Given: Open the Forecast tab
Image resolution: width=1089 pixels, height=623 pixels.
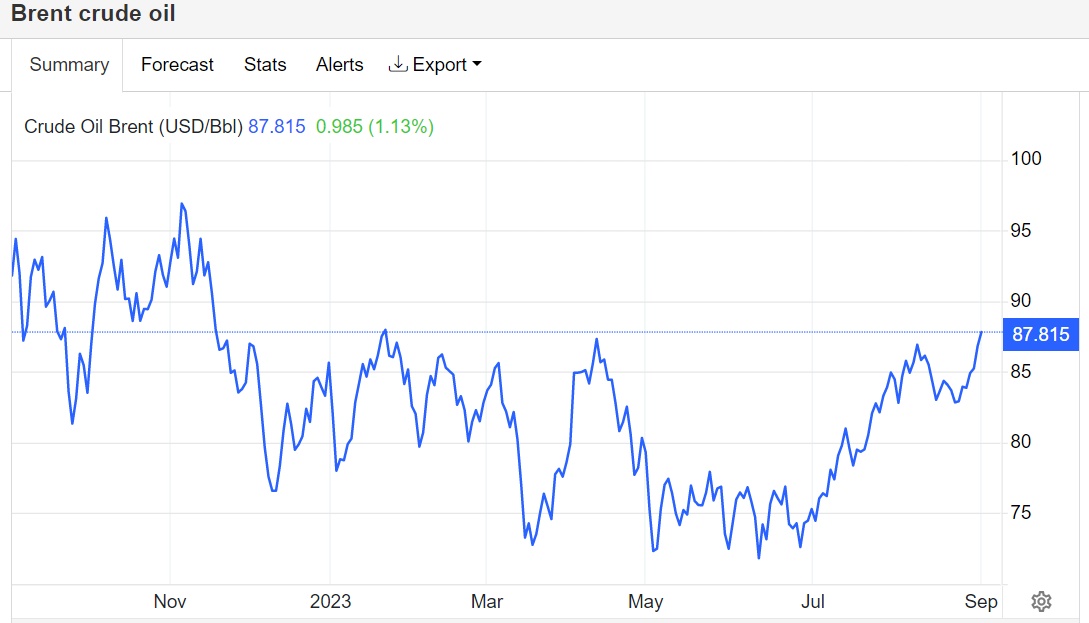Looking at the screenshot, I should coord(177,65).
